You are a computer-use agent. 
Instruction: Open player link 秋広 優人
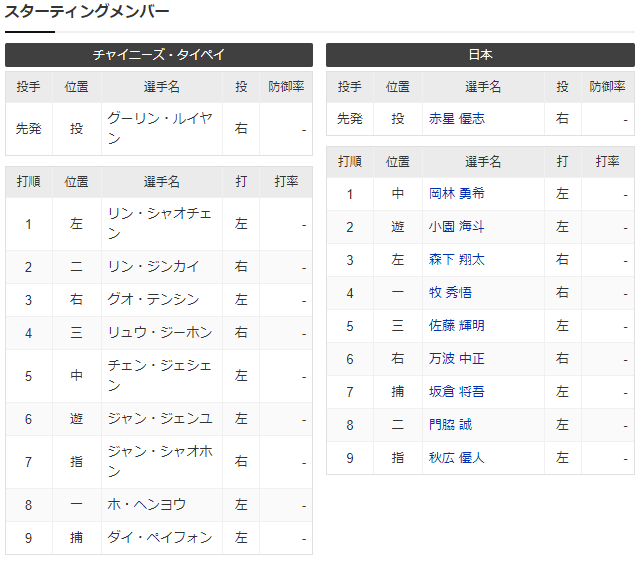[456, 458]
